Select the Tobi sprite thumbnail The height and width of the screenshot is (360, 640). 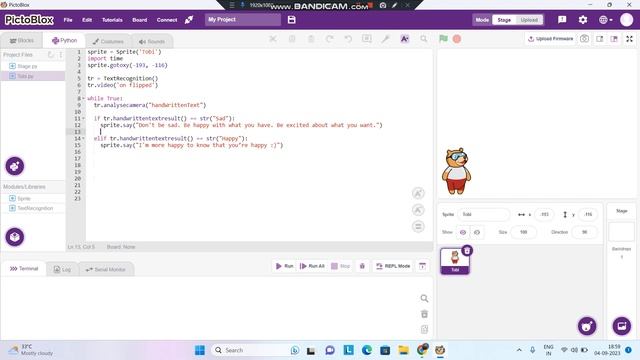pyautogui.click(x=455, y=260)
